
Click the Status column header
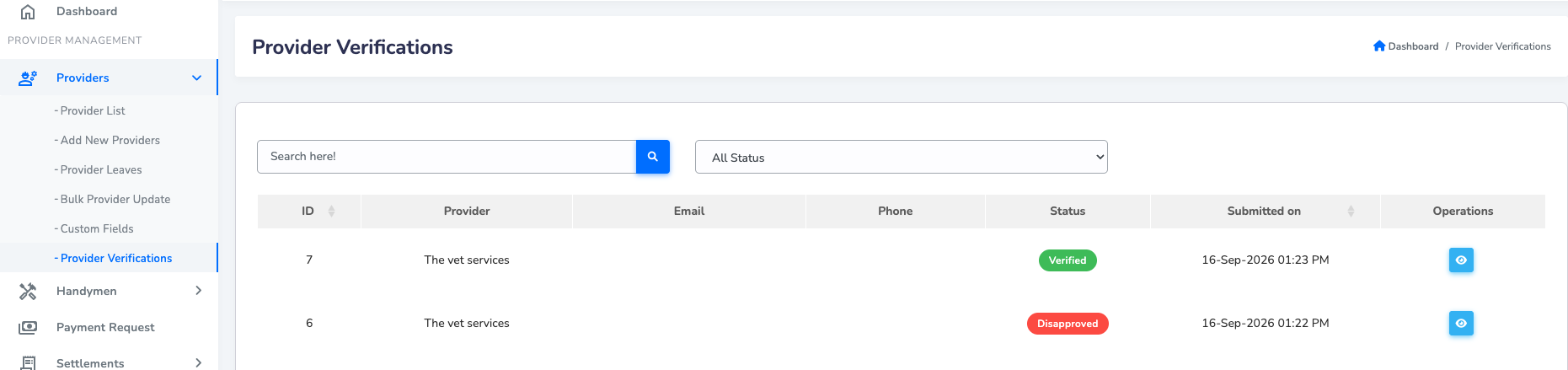point(1068,212)
